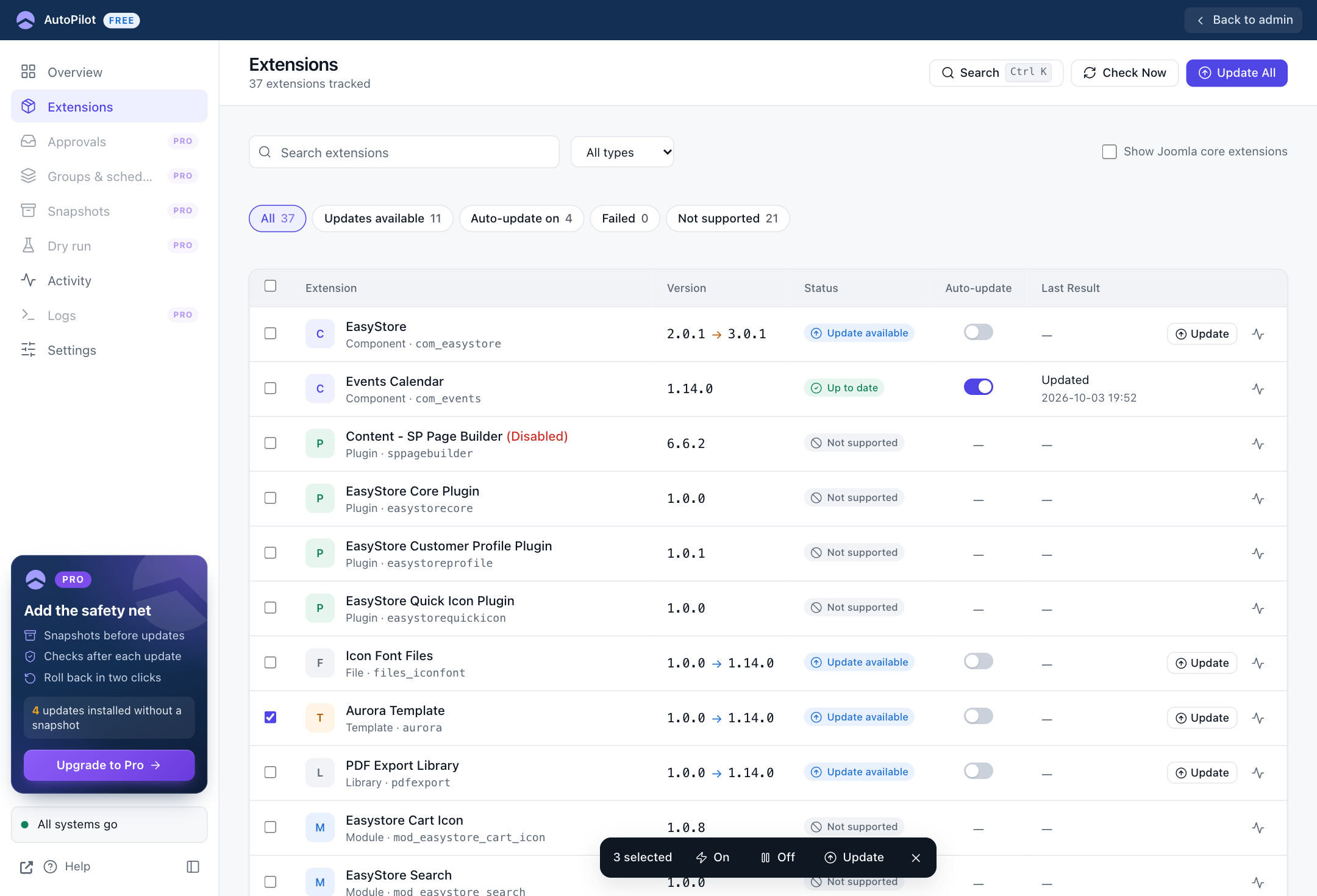Open activity icon for Aurora Template
The height and width of the screenshot is (896, 1317).
[1258, 718]
